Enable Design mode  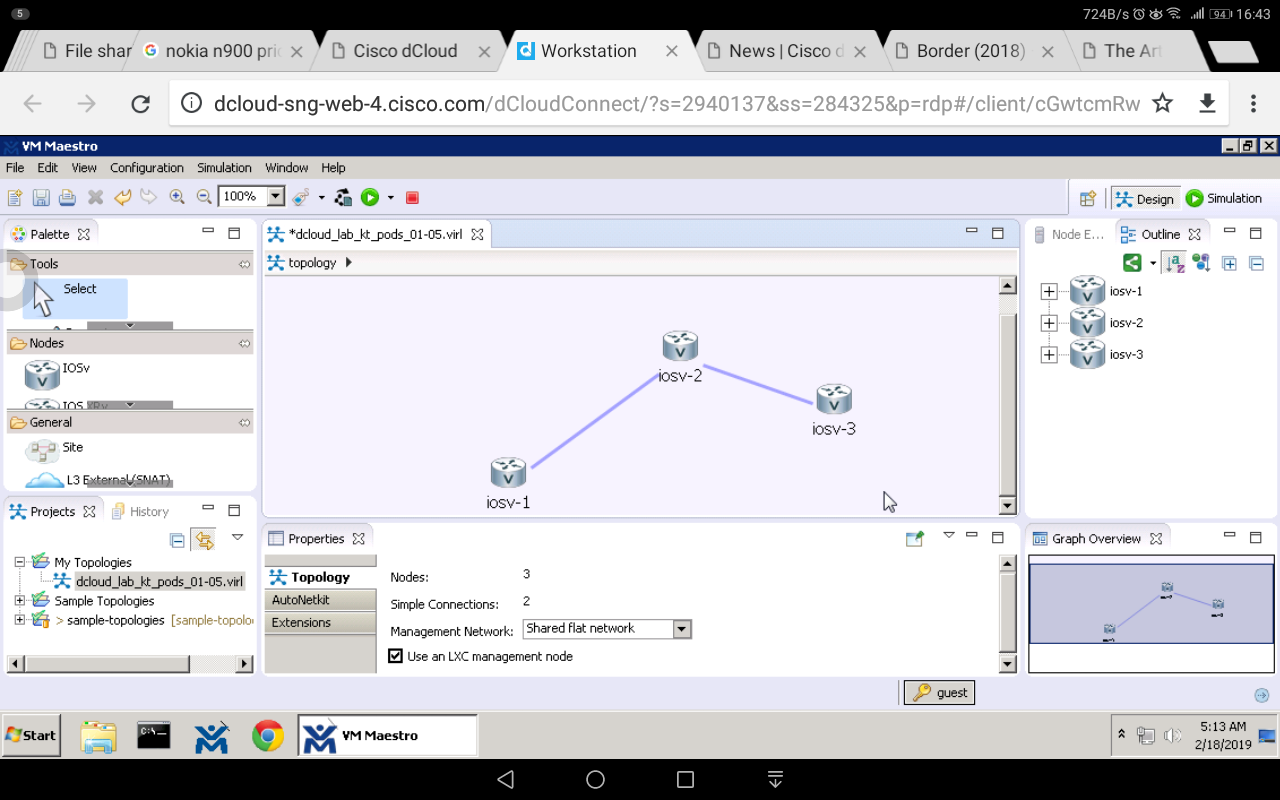(1144, 198)
